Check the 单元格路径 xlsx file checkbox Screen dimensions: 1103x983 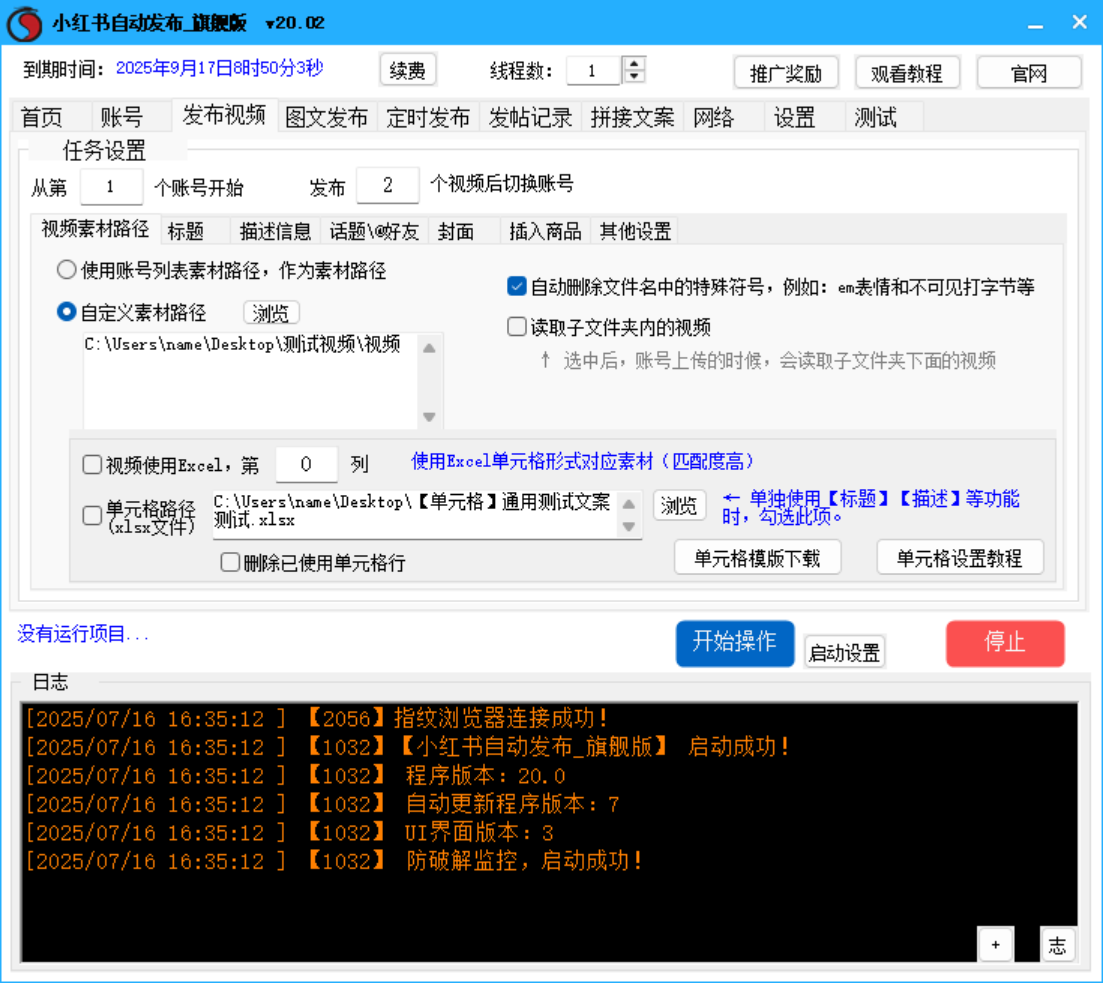[92, 515]
